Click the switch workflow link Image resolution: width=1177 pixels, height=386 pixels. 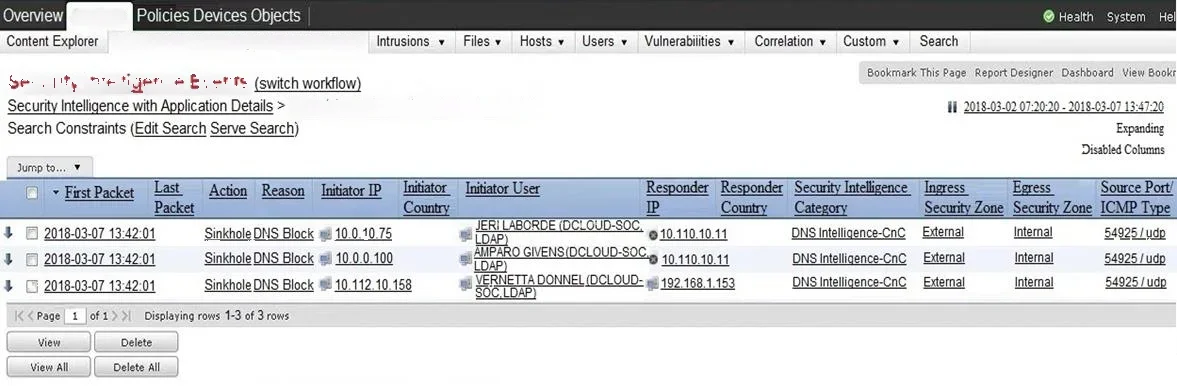(x=308, y=83)
